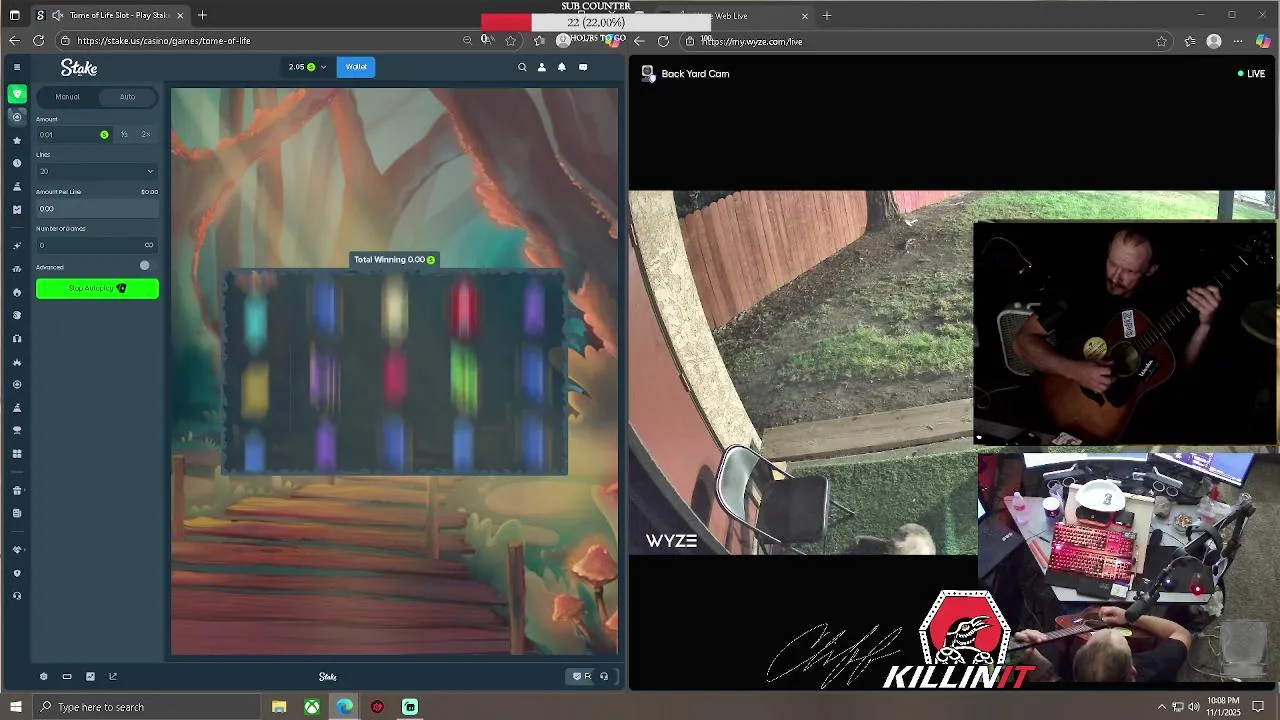
Task: Click the Amount Per Line field
Action: tap(97, 209)
